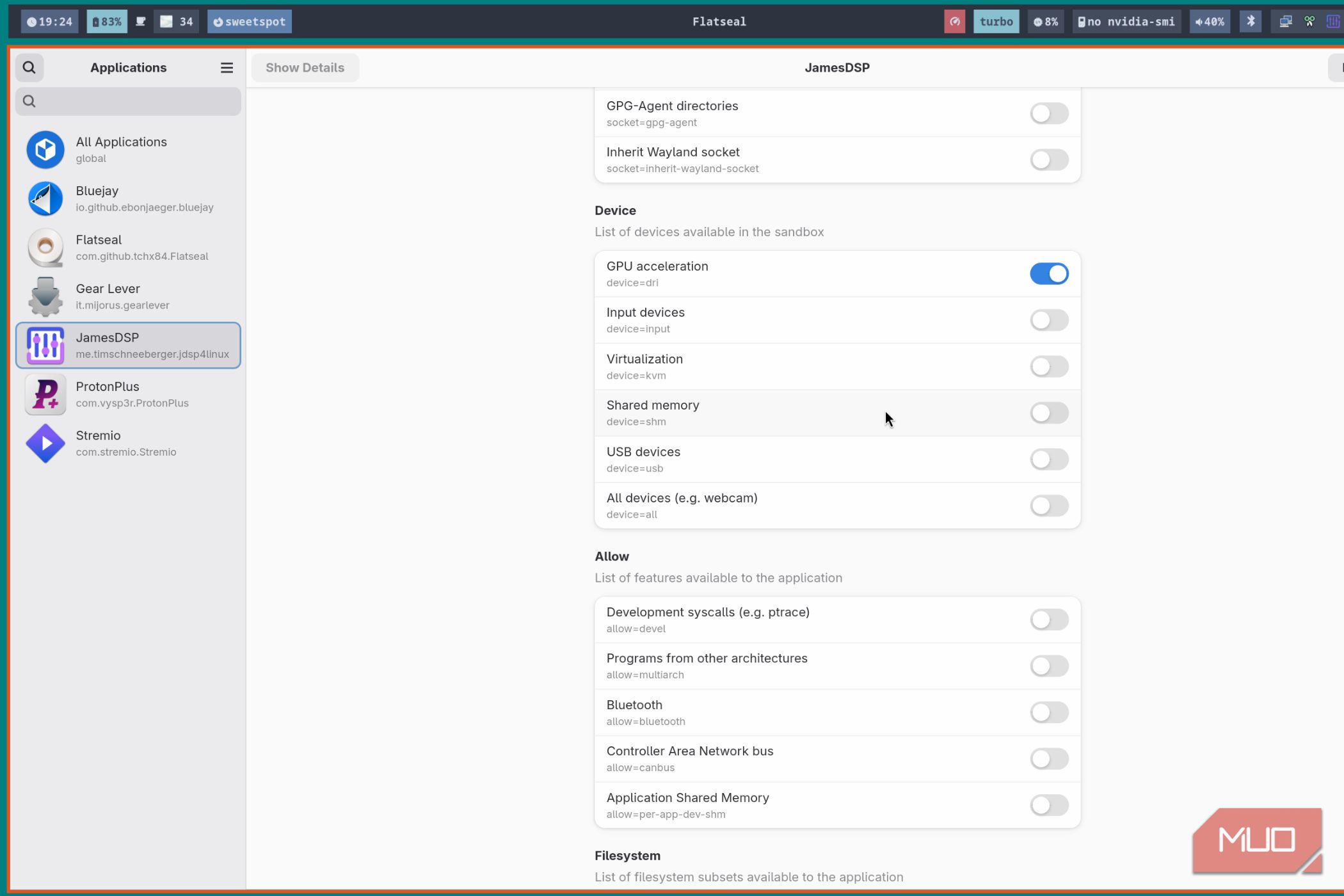Viewport: 1344px width, 896px height.
Task: Select ProtonPlus in the applications list
Action: point(128,394)
